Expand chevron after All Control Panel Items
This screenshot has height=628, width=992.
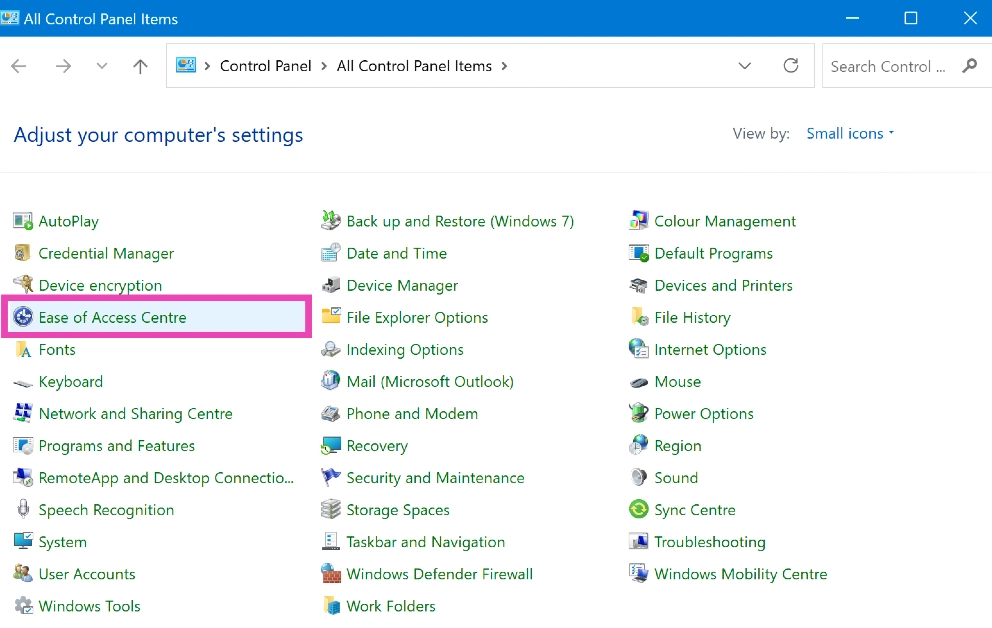(504, 66)
